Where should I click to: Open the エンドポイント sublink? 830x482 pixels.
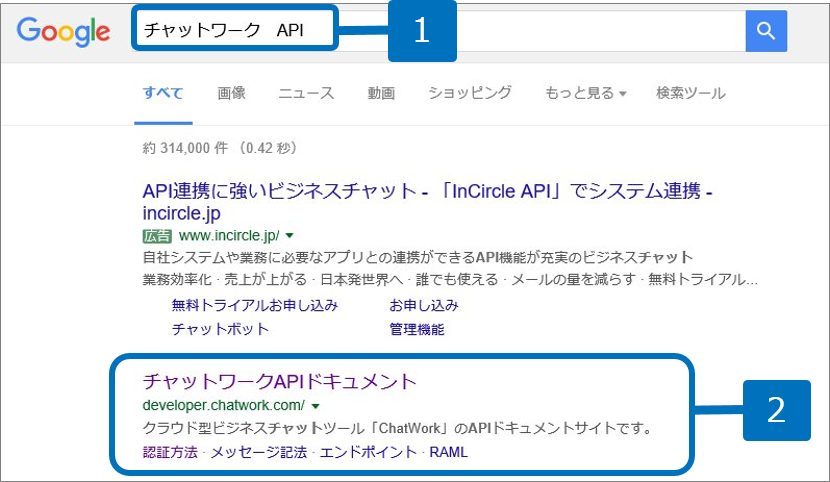(x=368, y=452)
